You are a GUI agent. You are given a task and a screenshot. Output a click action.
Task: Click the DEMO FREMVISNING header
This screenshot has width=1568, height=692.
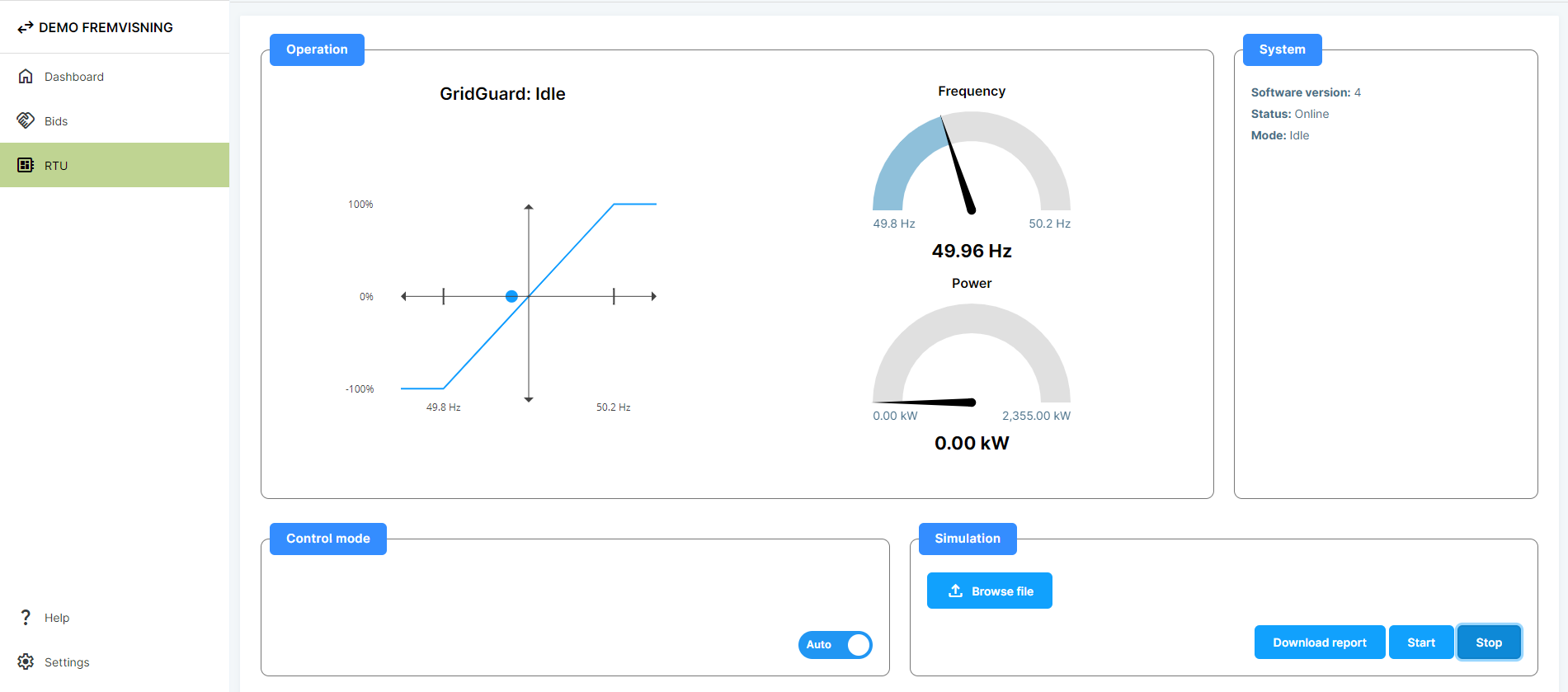(x=106, y=27)
